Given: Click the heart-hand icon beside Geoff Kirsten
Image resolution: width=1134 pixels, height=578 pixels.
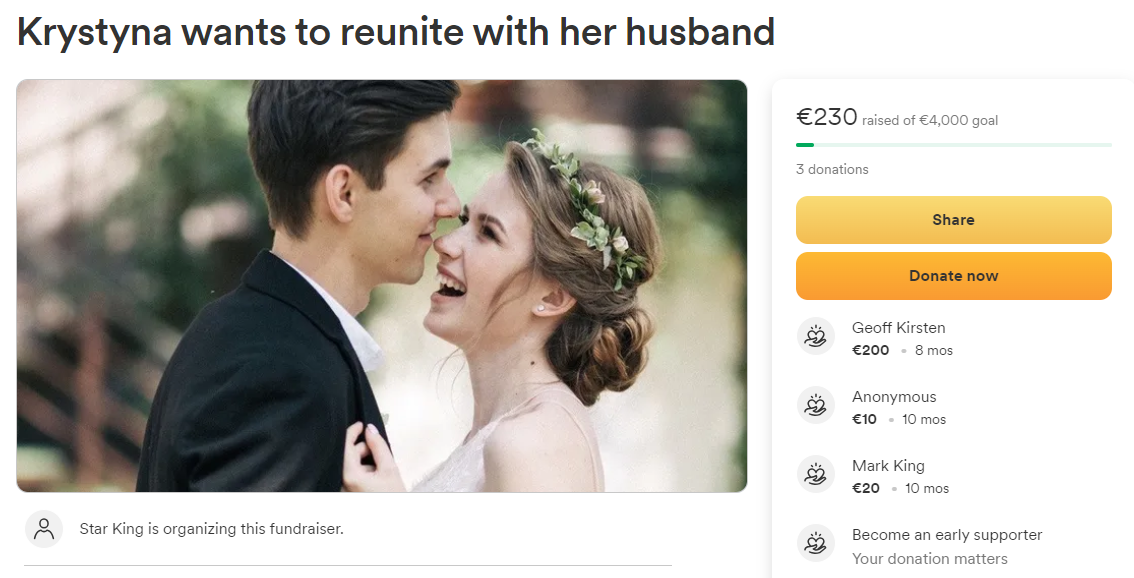Looking at the screenshot, I should (x=815, y=336).
